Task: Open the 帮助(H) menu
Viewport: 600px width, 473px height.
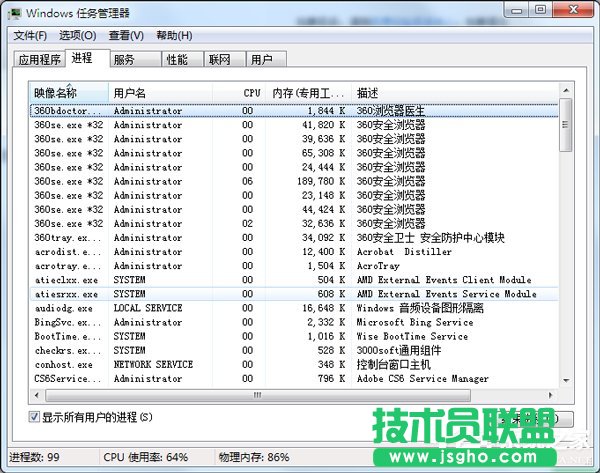Action: (174, 36)
